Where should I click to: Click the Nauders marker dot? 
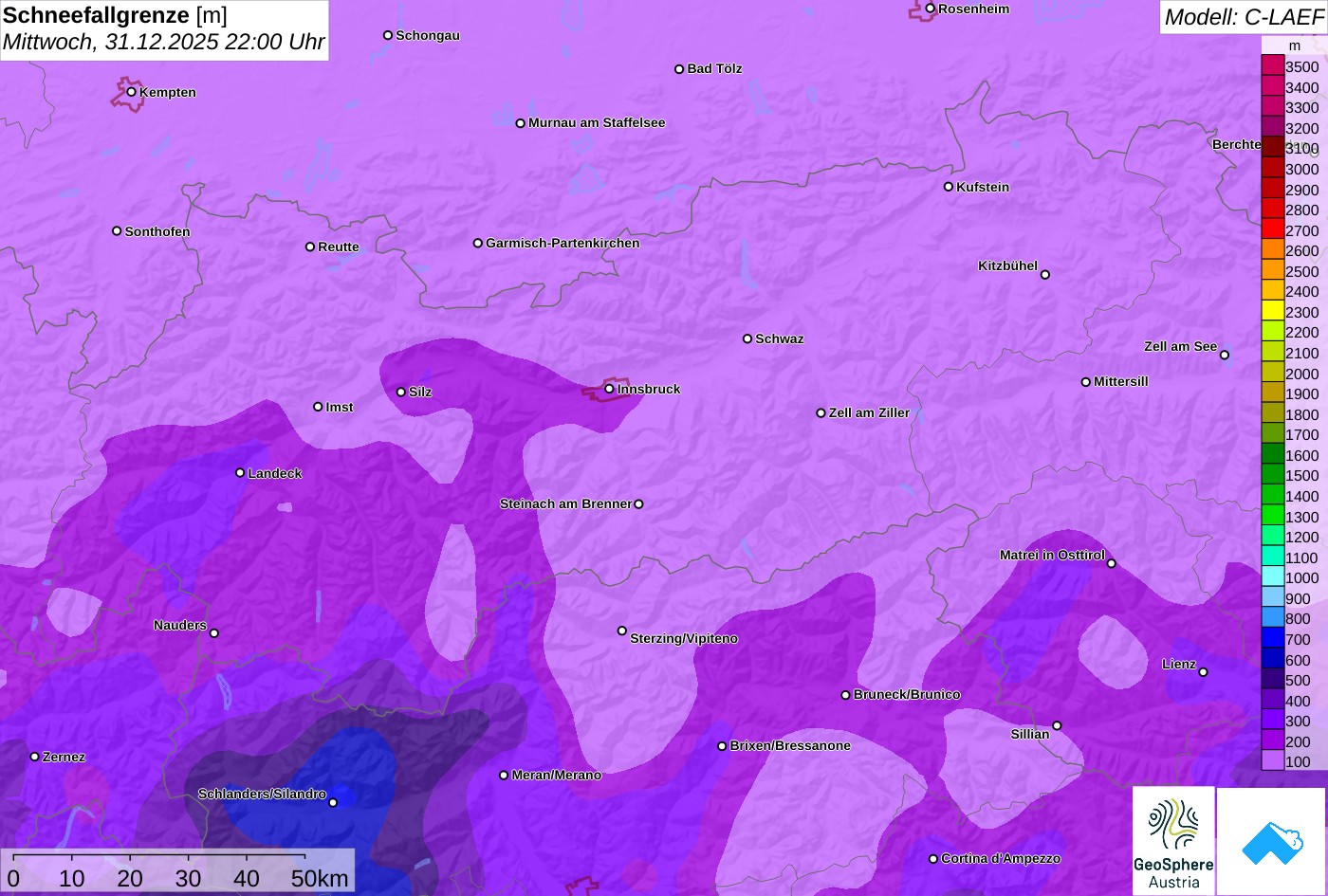click(213, 633)
